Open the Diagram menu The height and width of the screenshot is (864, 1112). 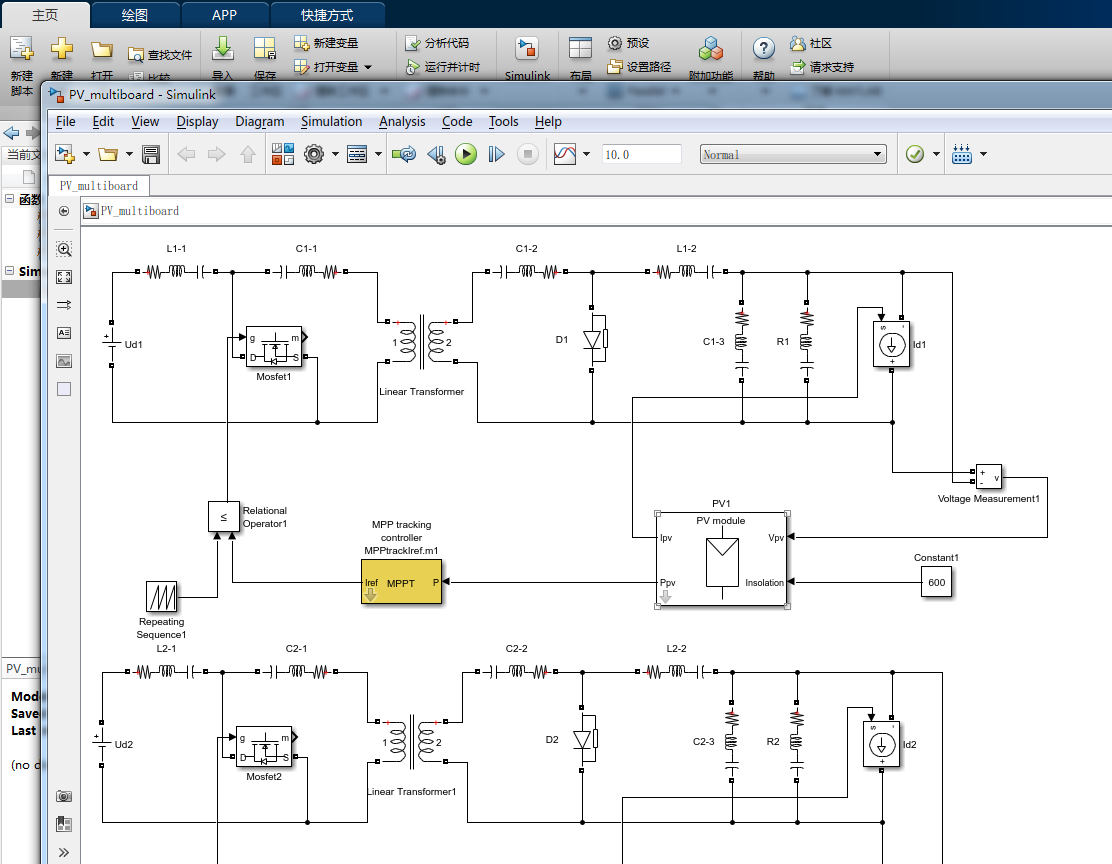[260, 121]
